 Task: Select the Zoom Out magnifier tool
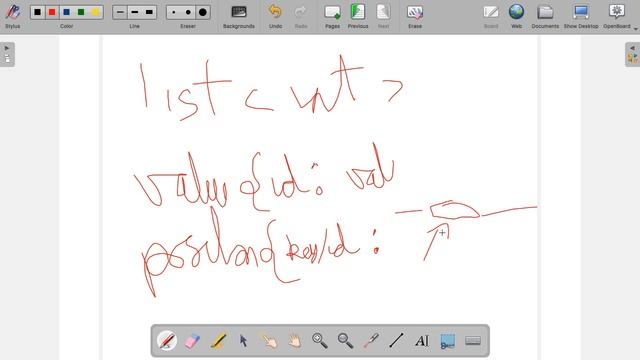pos(345,340)
